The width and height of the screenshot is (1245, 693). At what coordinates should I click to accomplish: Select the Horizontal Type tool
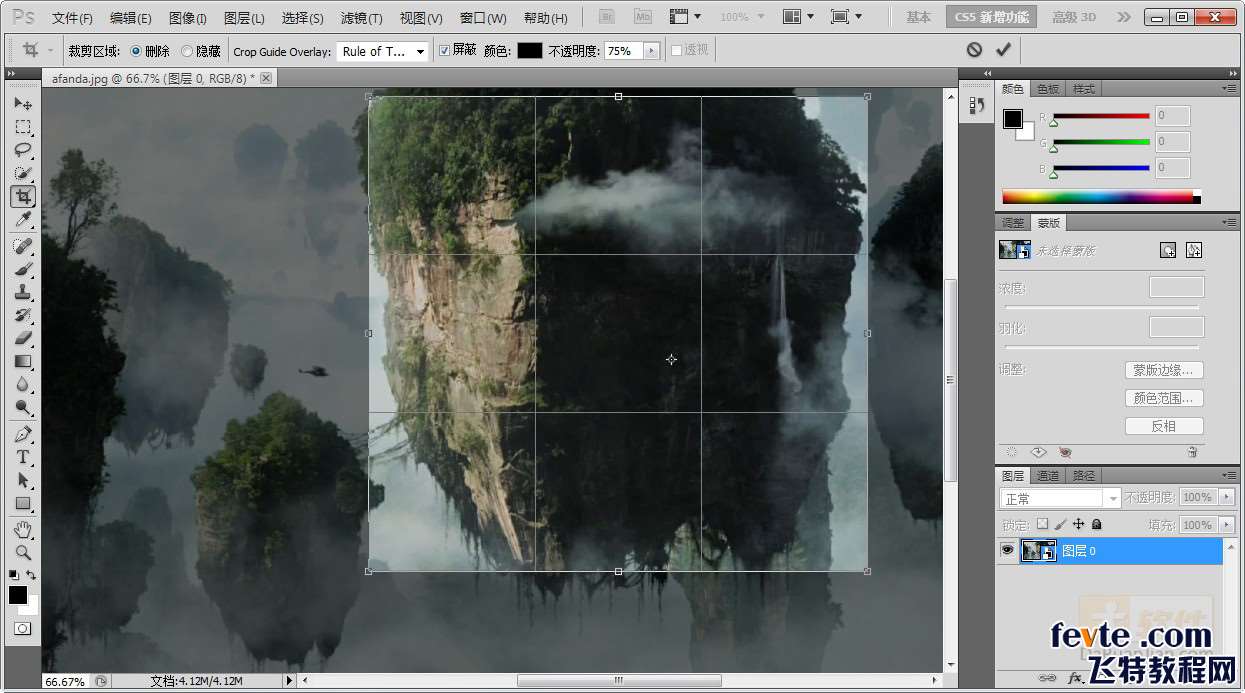23,457
